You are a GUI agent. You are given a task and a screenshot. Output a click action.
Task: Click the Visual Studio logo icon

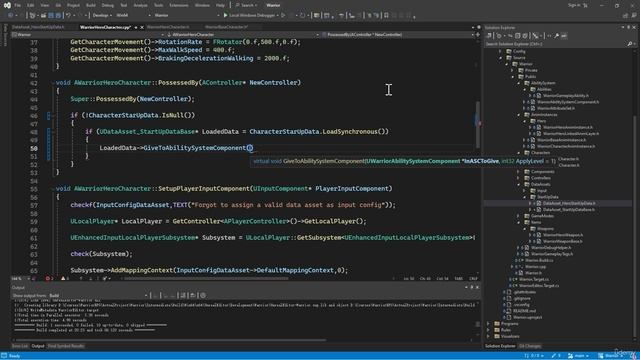click(7, 5)
